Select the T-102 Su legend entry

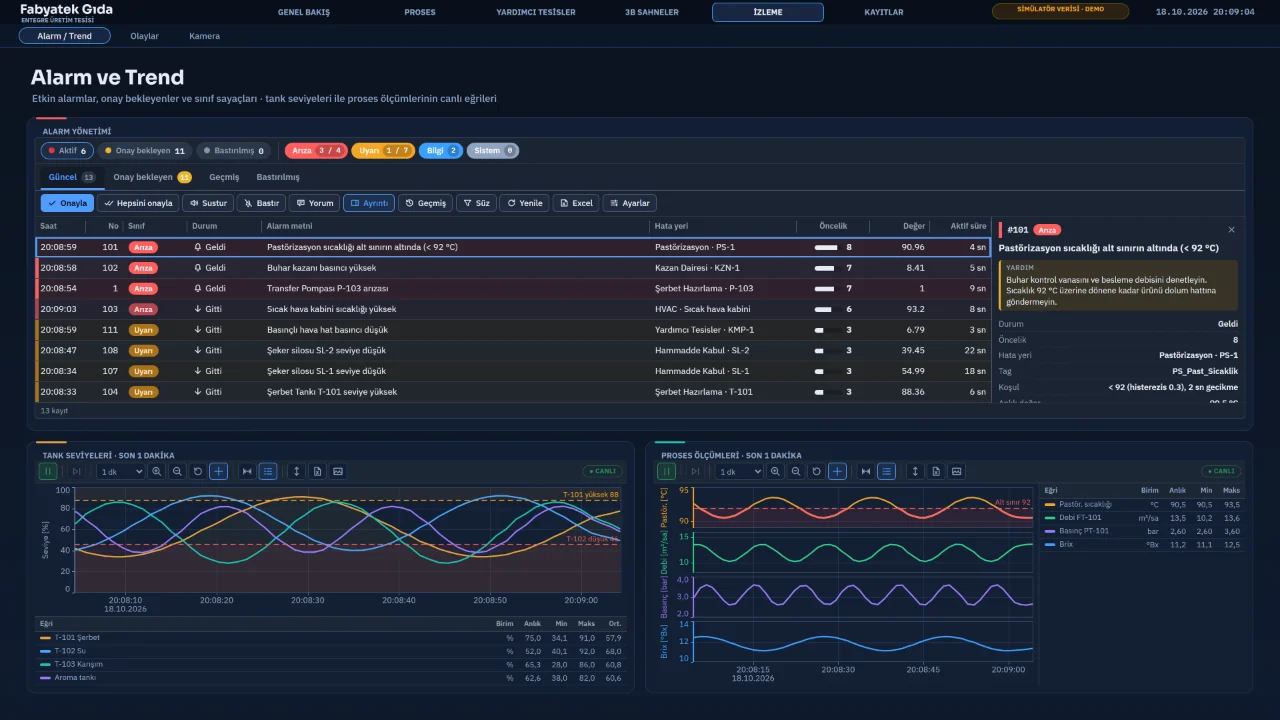coord(330,651)
